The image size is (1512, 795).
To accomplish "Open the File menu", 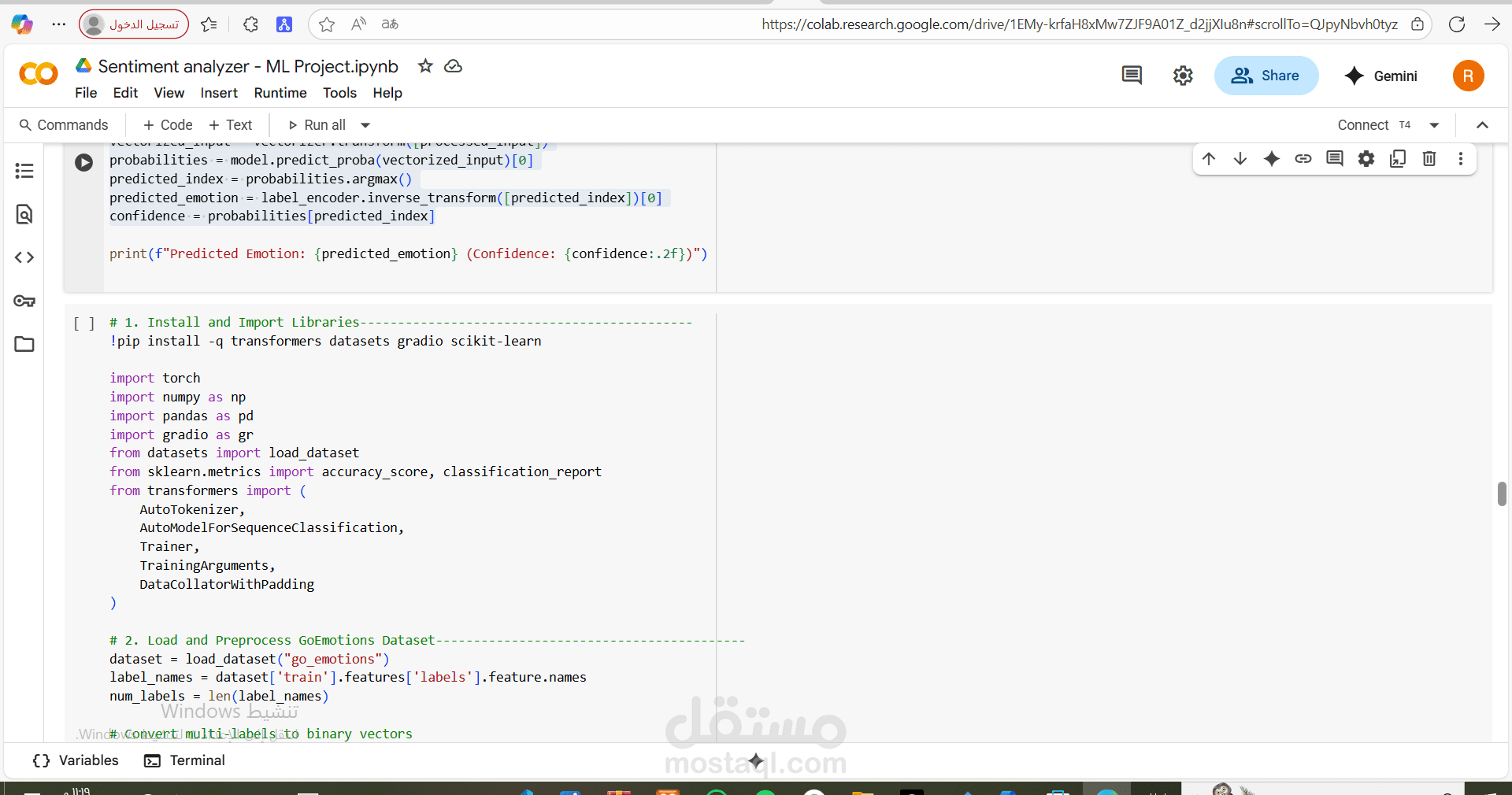I will [86, 93].
